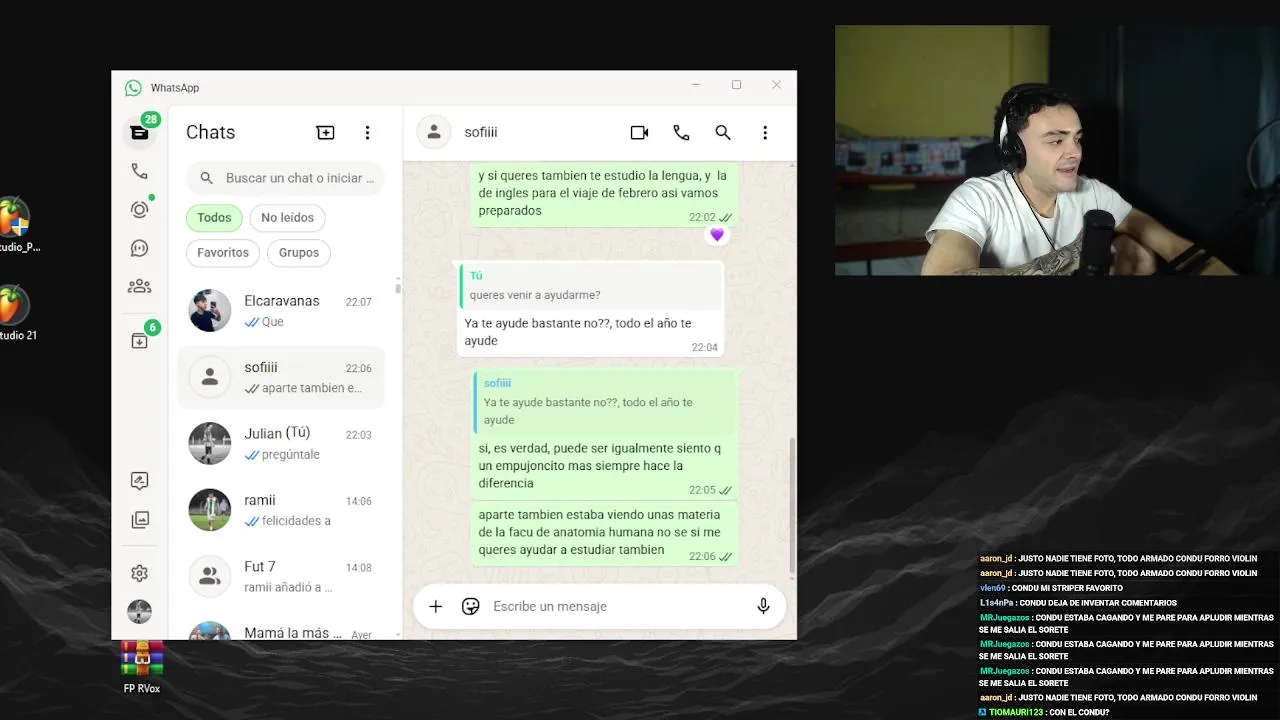Click the Fut 7 group avatar
Image resolution: width=1280 pixels, height=720 pixels.
click(210, 576)
